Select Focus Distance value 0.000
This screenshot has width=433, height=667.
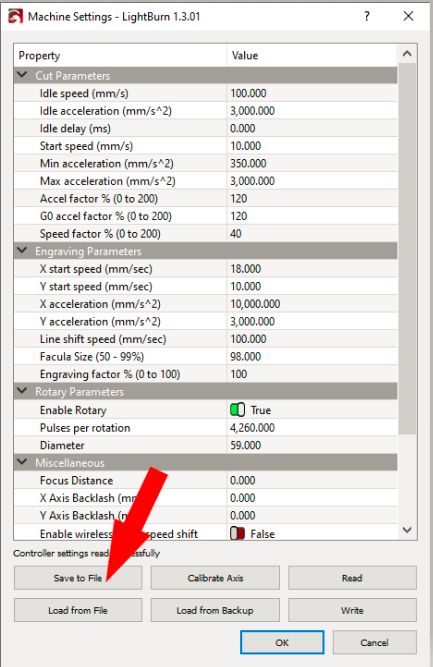coord(312,480)
